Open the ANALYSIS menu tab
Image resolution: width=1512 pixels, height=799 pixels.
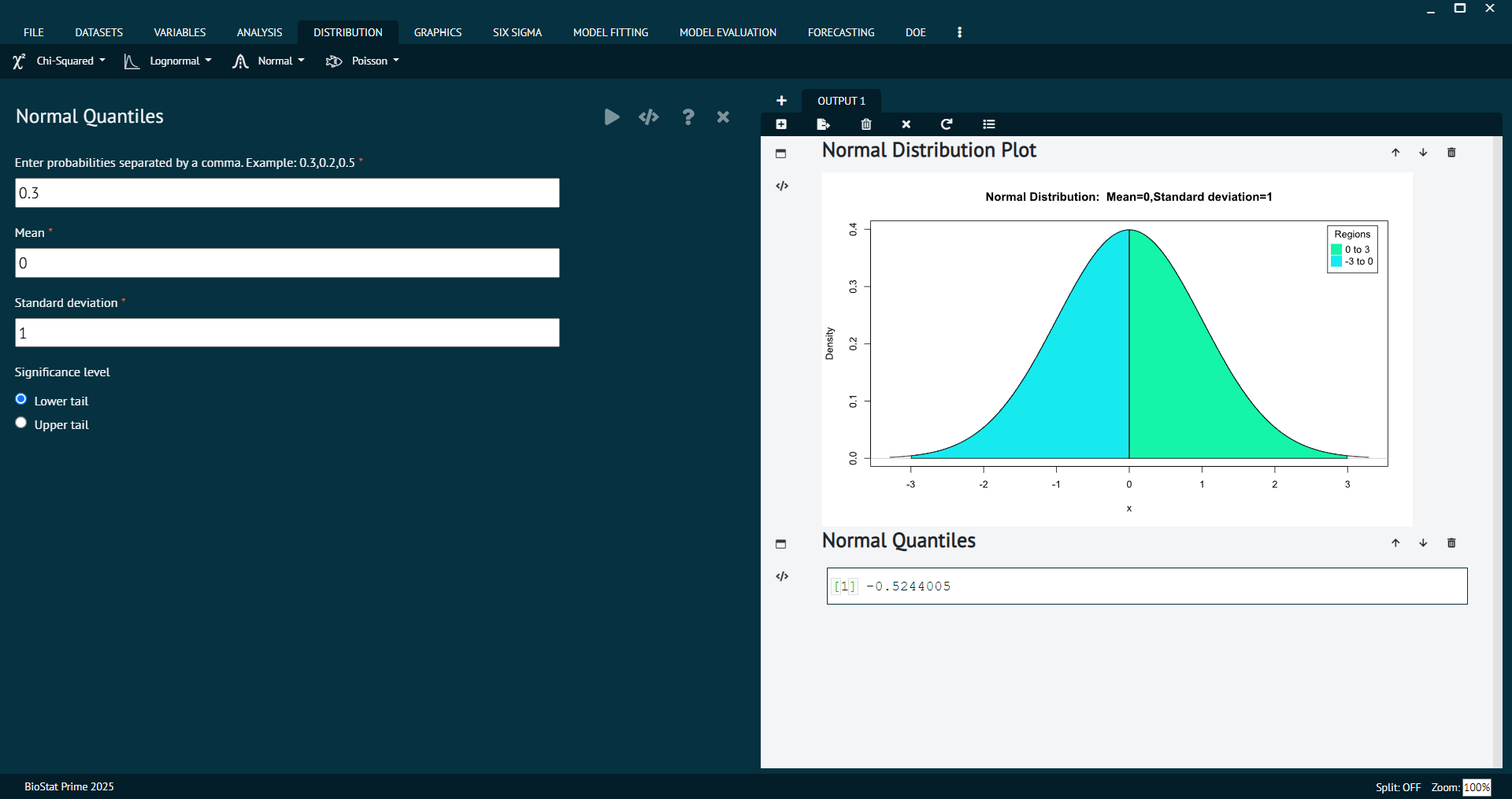coord(259,32)
